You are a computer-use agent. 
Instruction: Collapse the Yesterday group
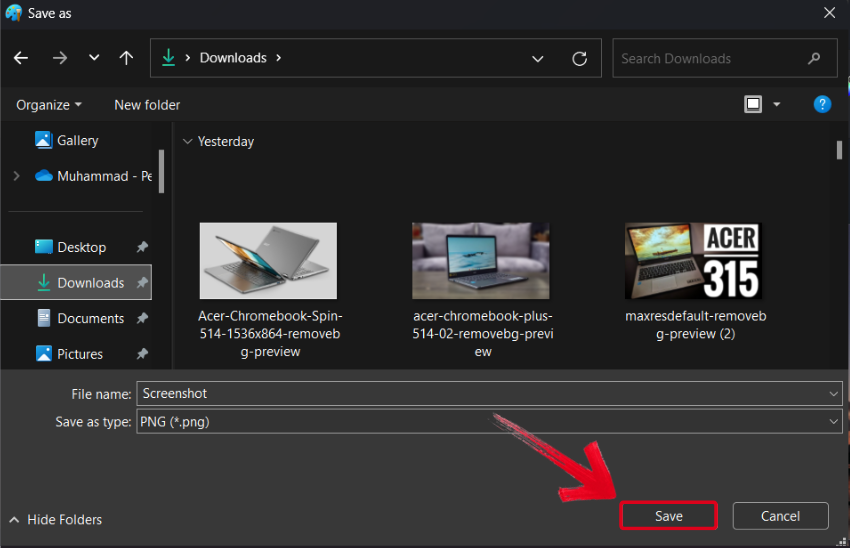coord(188,141)
